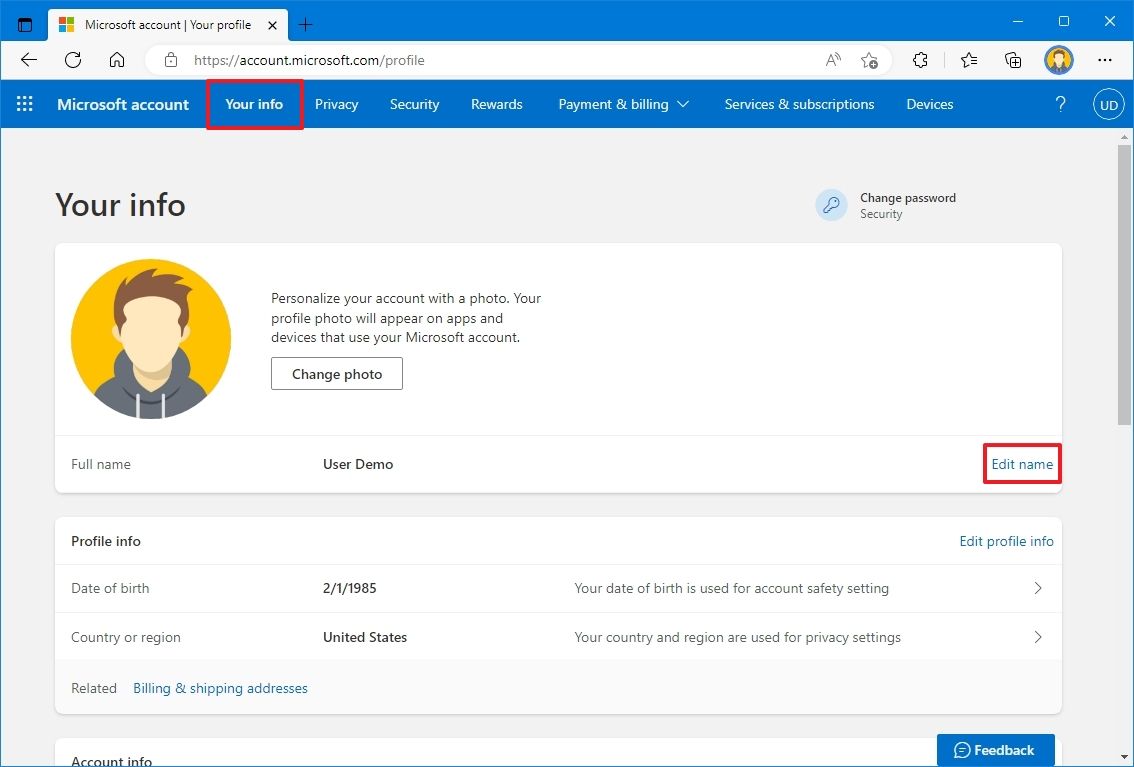The width and height of the screenshot is (1134, 767).
Task: Select the Rewards navigation item
Action: (x=496, y=103)
